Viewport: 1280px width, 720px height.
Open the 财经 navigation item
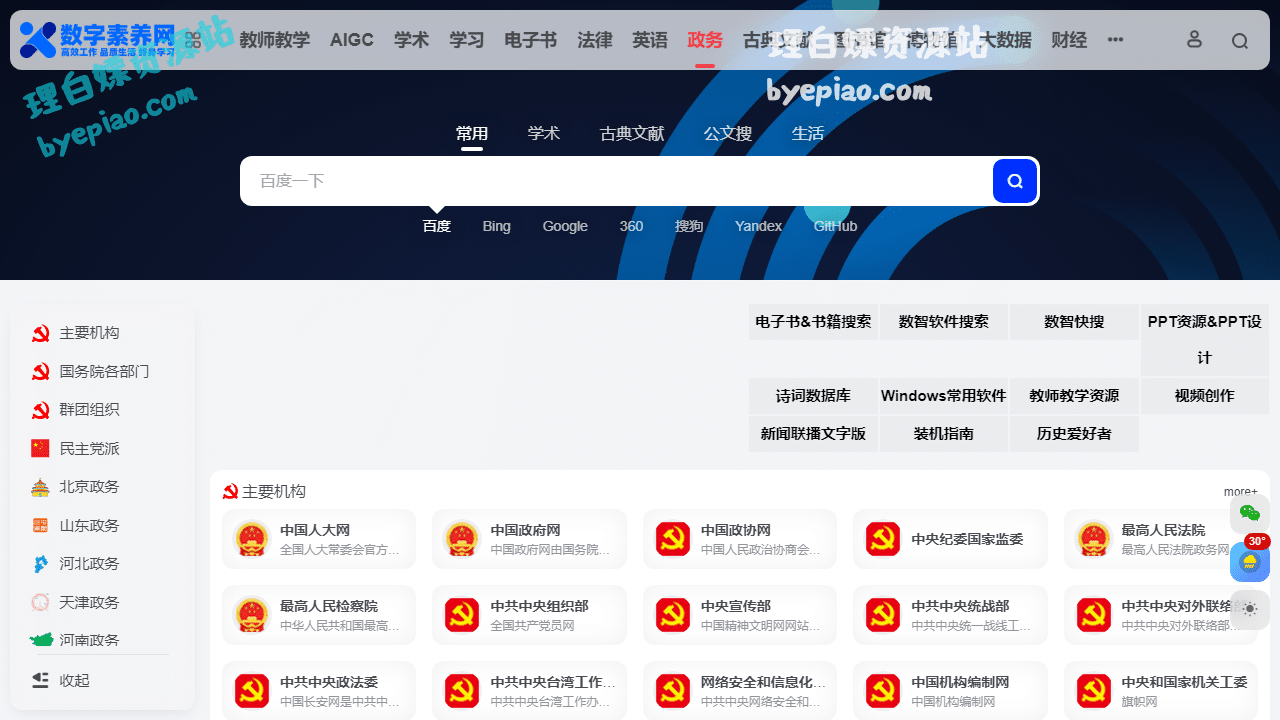click(x=1069, y=40)
